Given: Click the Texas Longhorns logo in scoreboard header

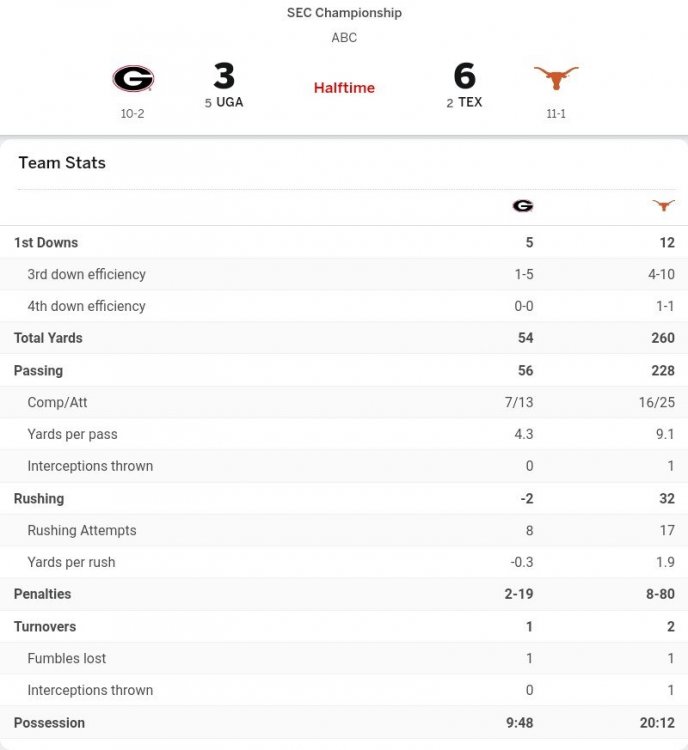Looking at the screenshot, I should click(x=556, y=78).
